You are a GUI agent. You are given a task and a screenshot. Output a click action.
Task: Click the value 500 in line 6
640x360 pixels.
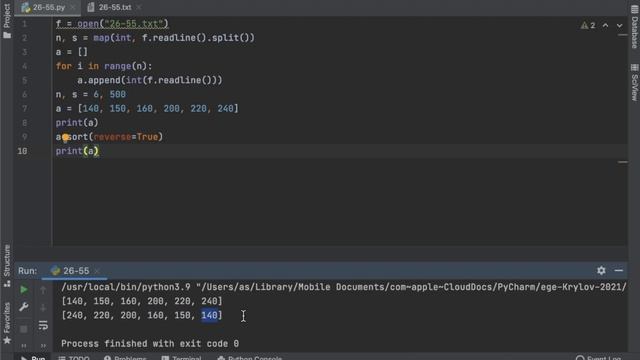118,94
